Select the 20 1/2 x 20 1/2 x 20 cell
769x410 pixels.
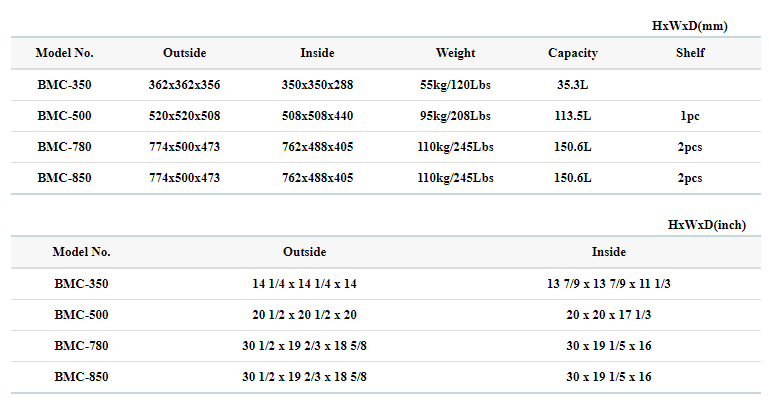pyautogui.click(x=304, y=315)
